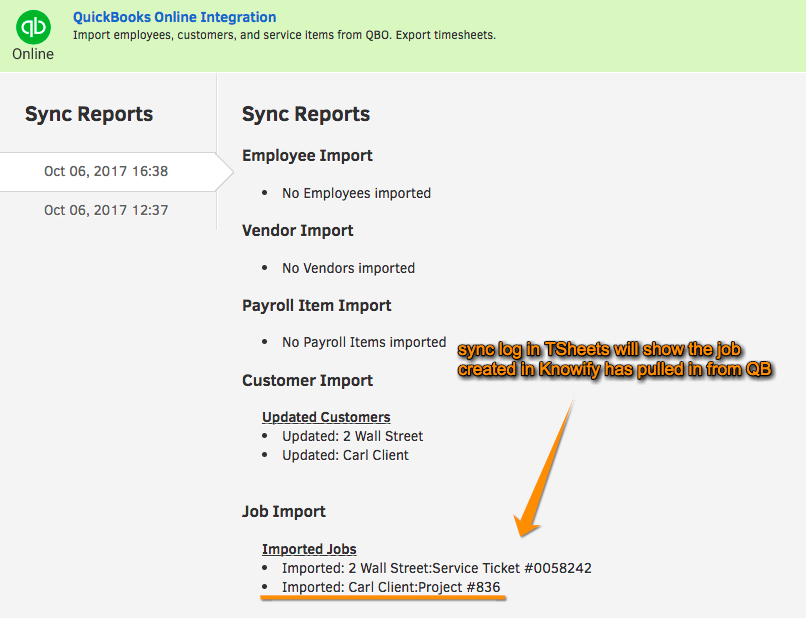Click 'No Vendors imported' entry

[348, 268]
